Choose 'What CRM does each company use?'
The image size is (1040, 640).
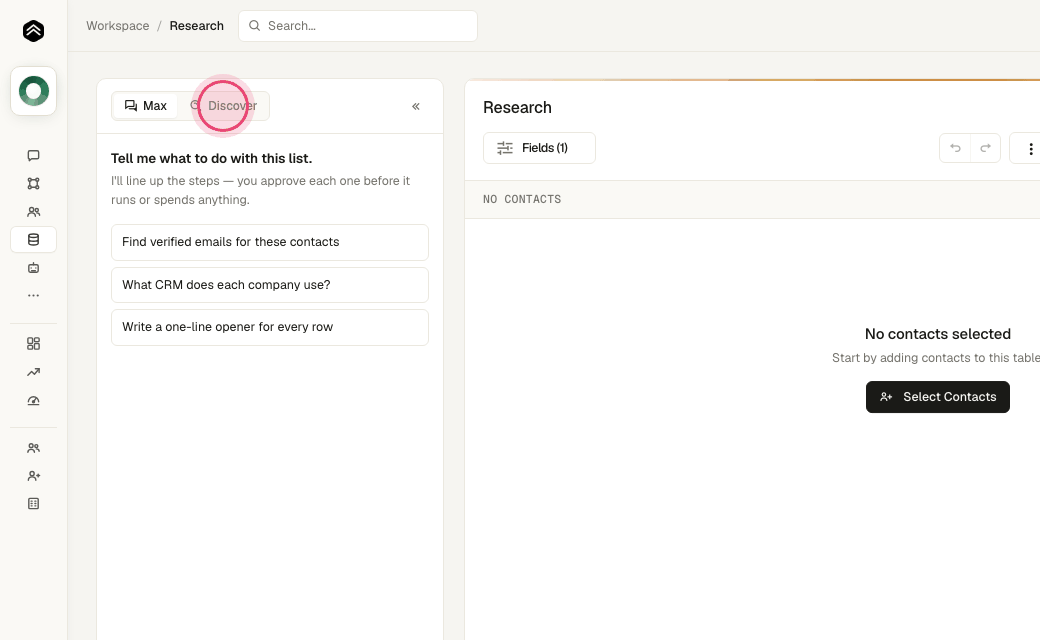click(270, 285)
